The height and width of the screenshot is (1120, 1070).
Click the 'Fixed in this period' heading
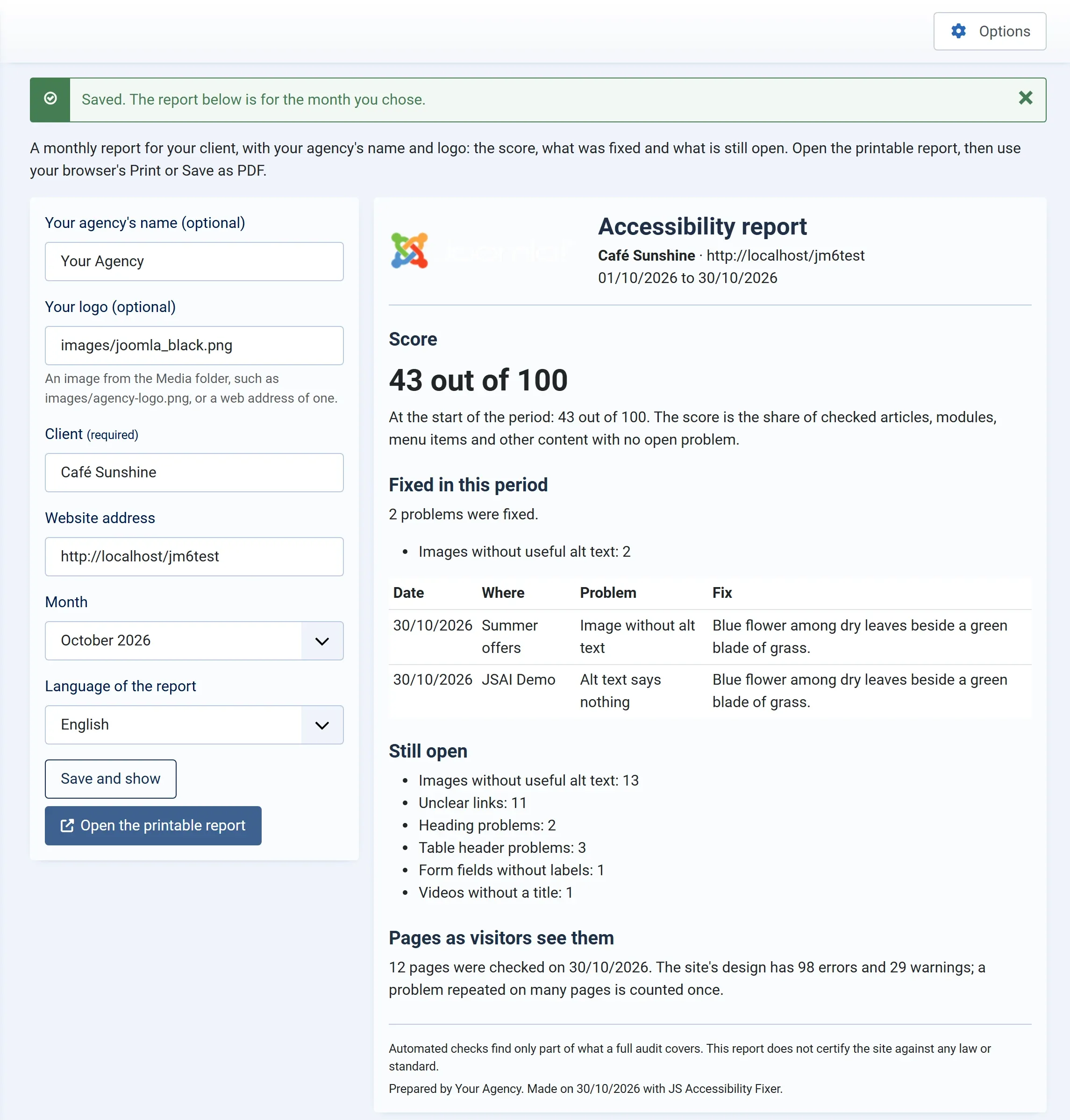[x=468, y=485]
